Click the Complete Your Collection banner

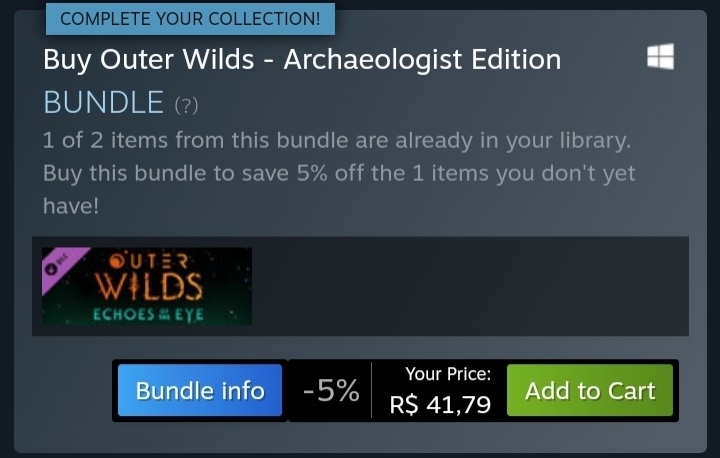190,19
